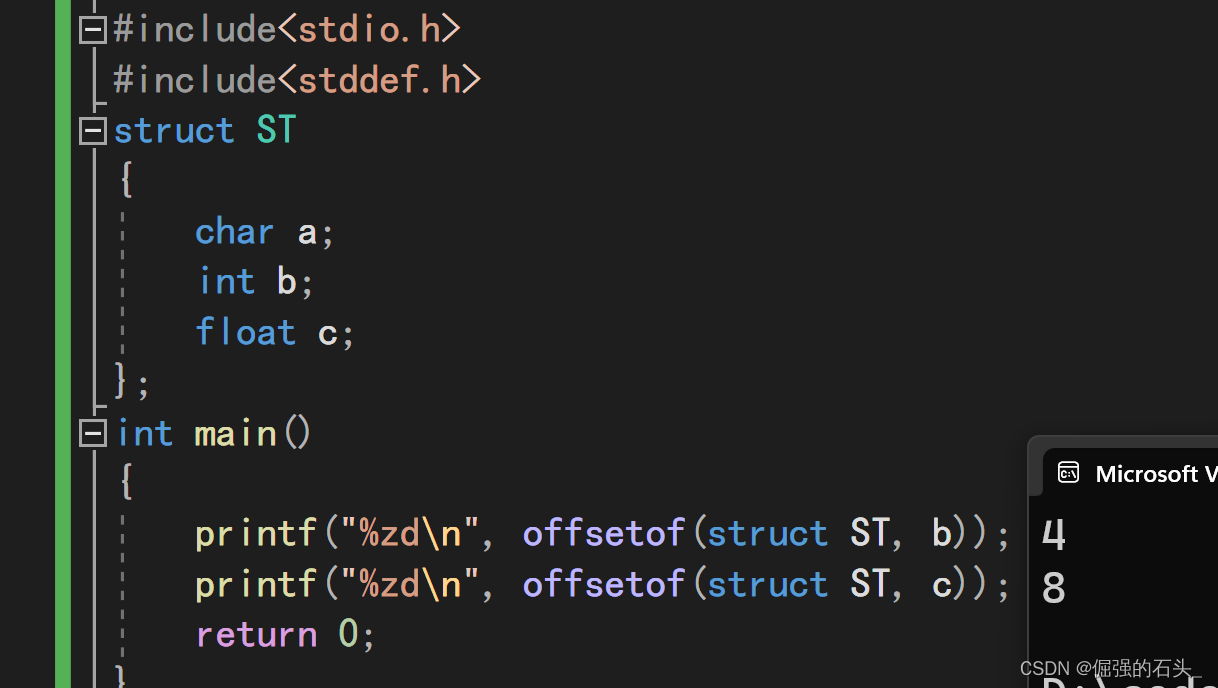Click the console output line showing 4

[x=1054, y=536]
